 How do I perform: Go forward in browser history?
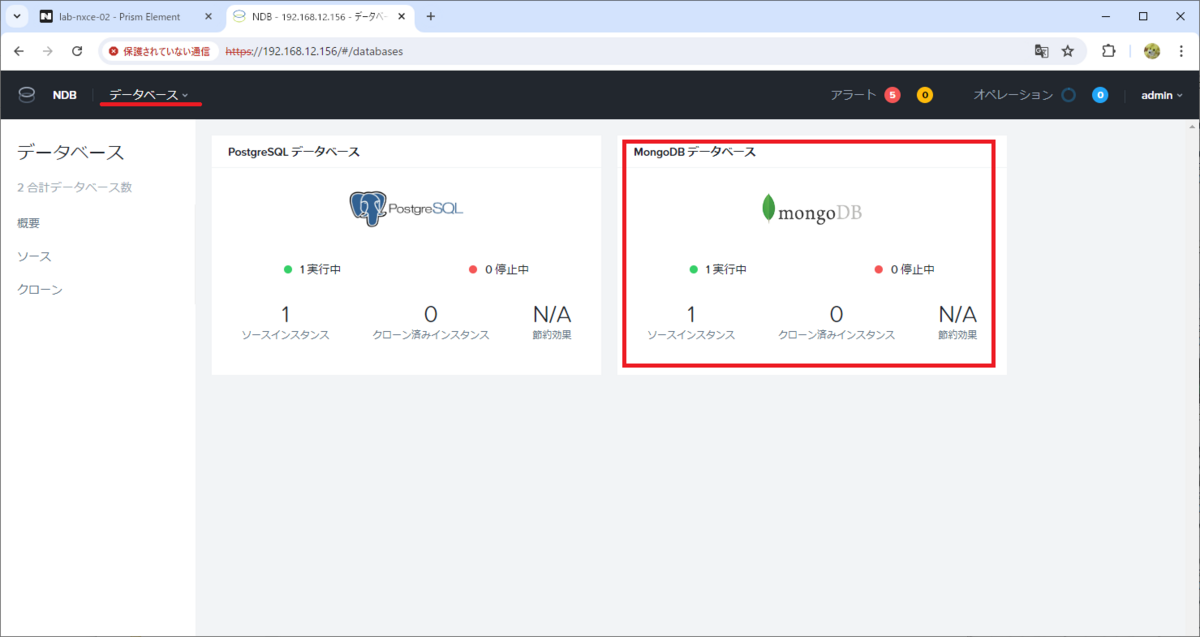[48, 51]
